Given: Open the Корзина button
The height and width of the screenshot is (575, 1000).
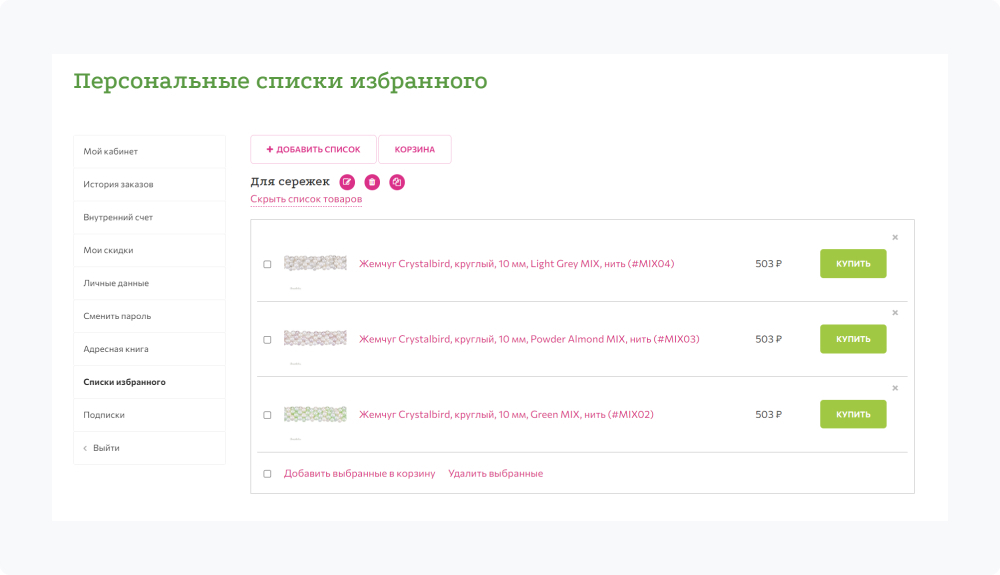Looking at the screenshot, I should [414, 149].
